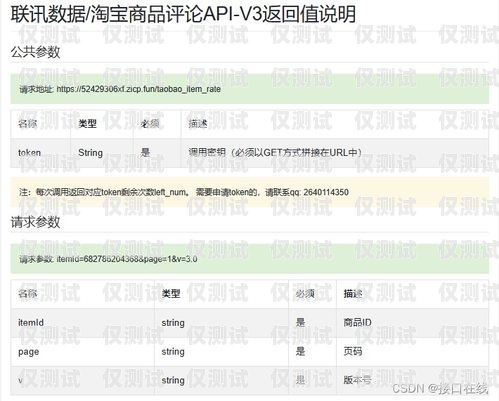Select 名称 header in the public parameters table
The image size is (499, 401).
click(28, 124)
